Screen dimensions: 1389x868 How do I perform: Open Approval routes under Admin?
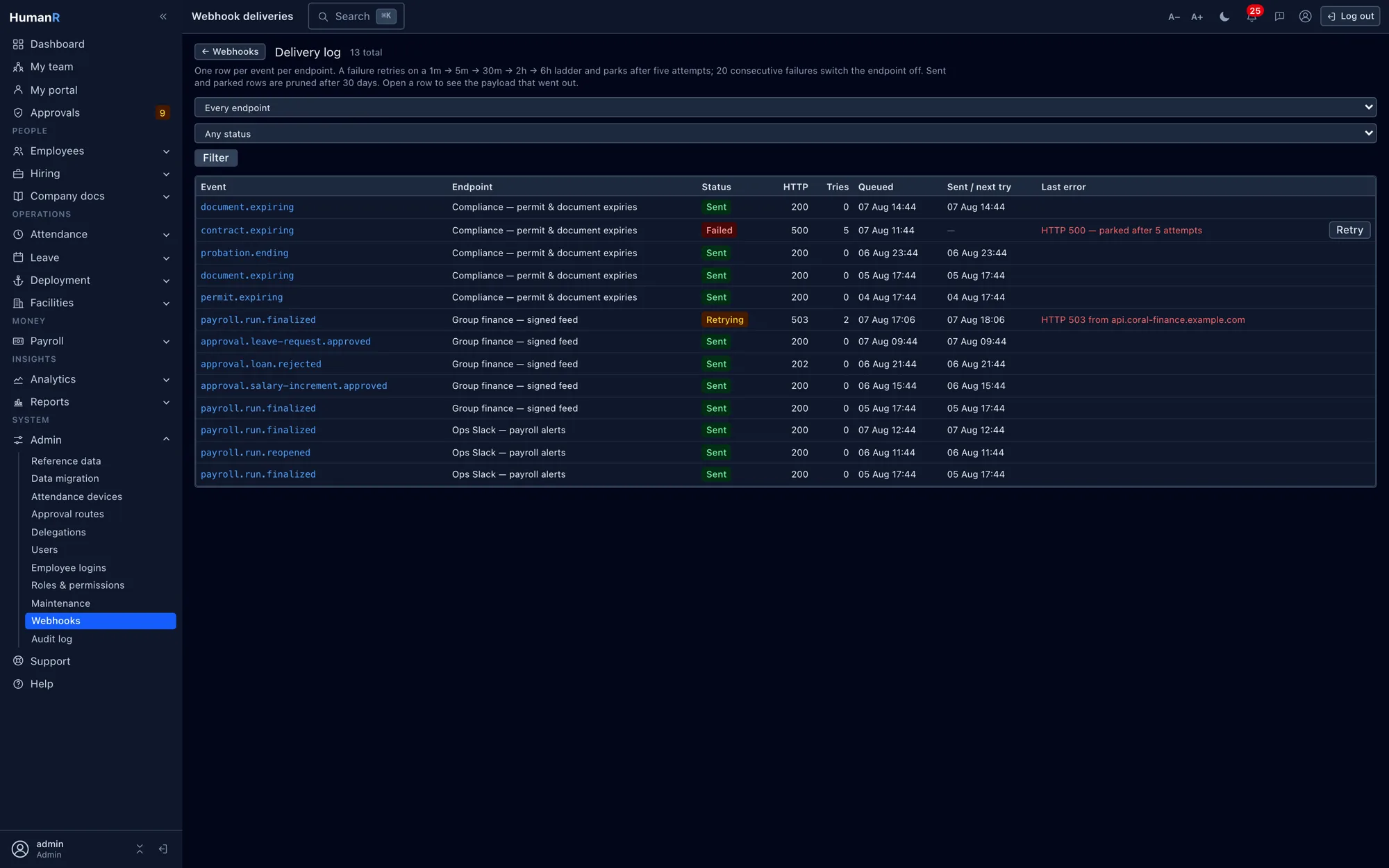pos(101,515)
